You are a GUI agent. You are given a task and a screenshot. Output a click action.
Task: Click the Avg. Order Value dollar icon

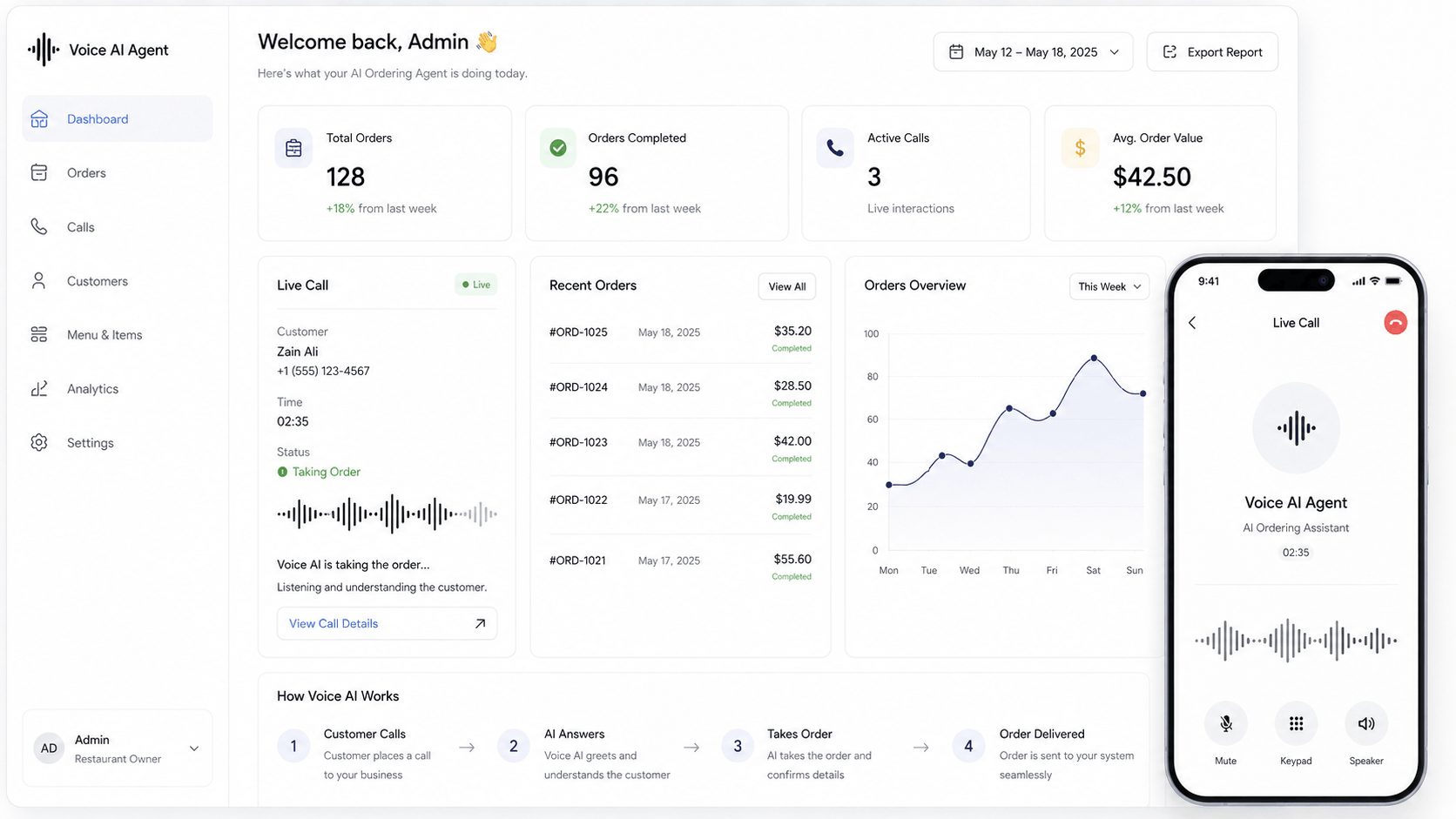[x=1080, y=148]
